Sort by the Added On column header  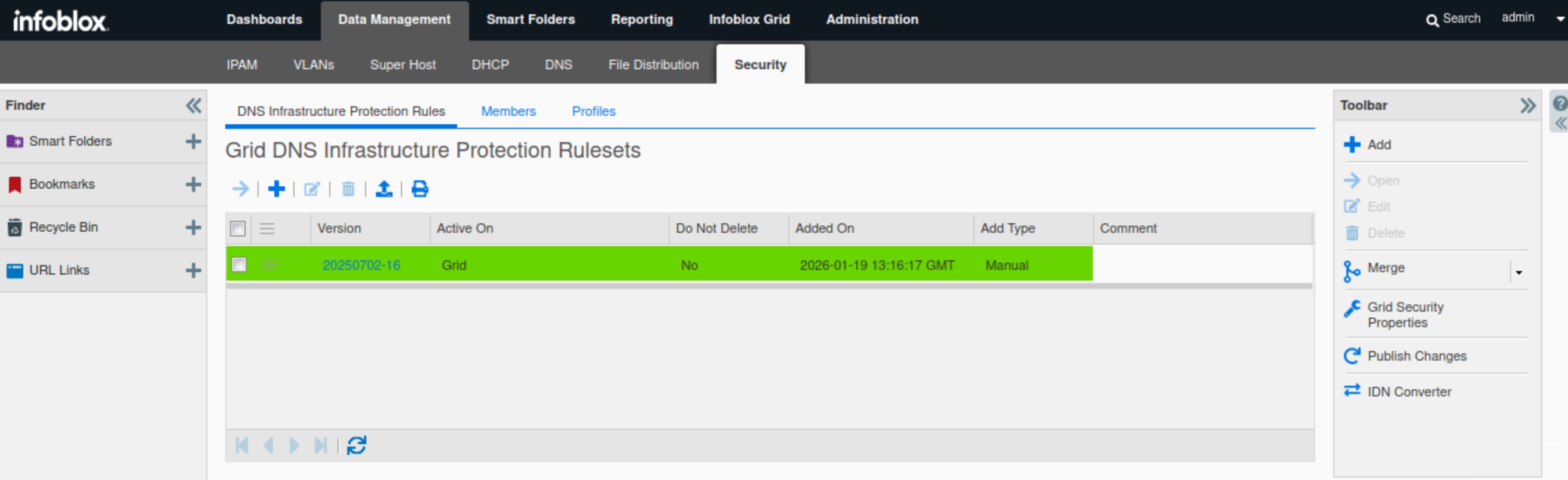point(824,229)
